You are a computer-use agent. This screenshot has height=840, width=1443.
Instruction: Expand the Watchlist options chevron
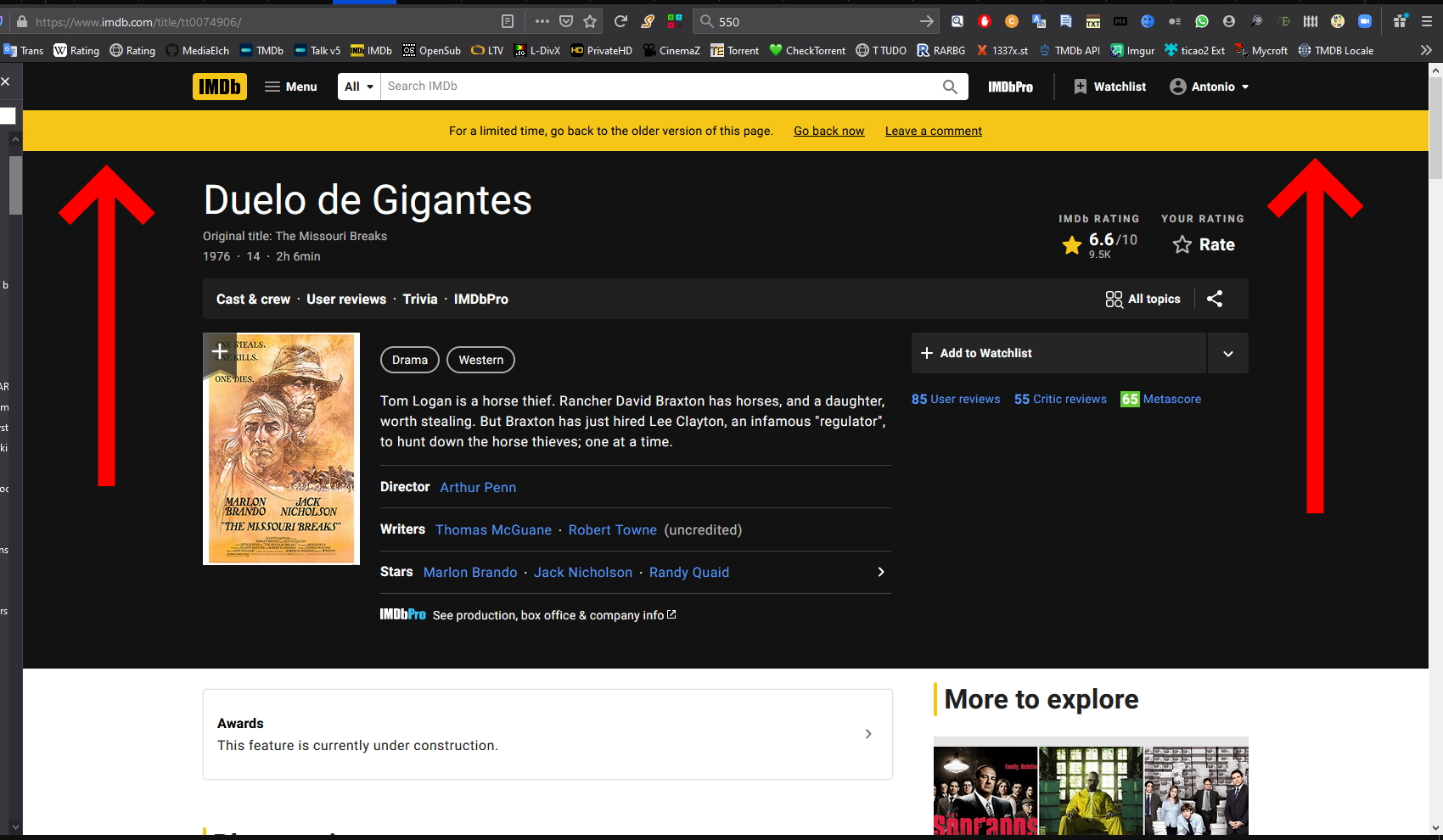[1227, 353]
